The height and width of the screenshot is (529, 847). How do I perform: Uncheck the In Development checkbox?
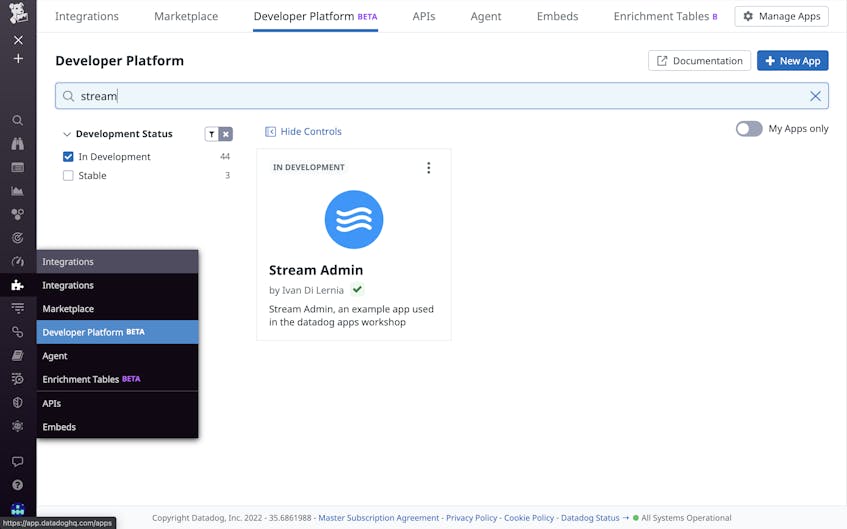click(68, 157)
